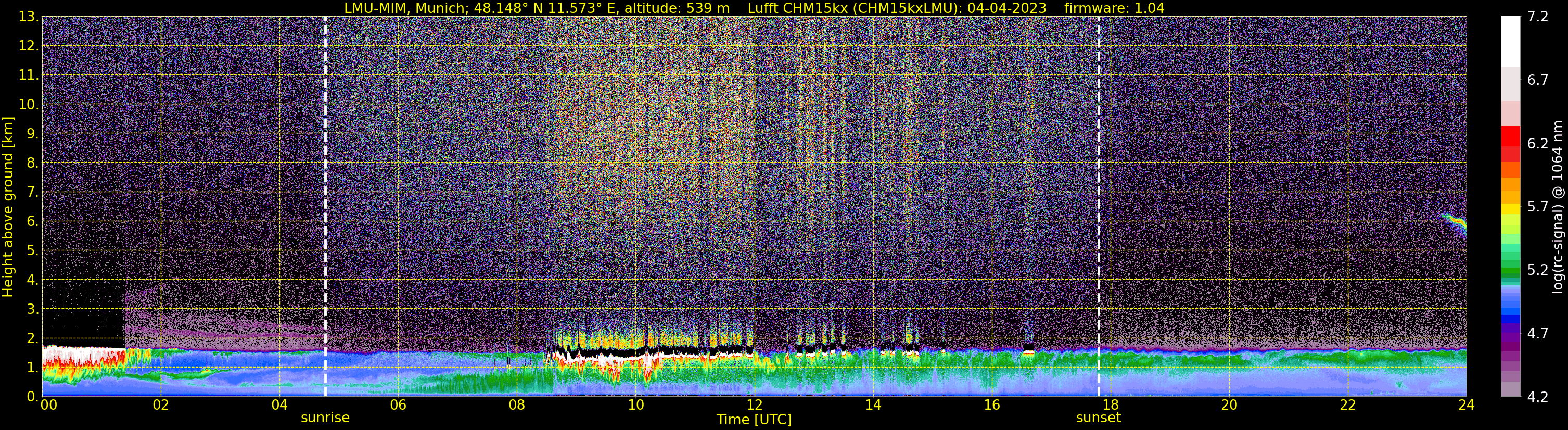Click the '1.' height tick label

click(32, 367)
